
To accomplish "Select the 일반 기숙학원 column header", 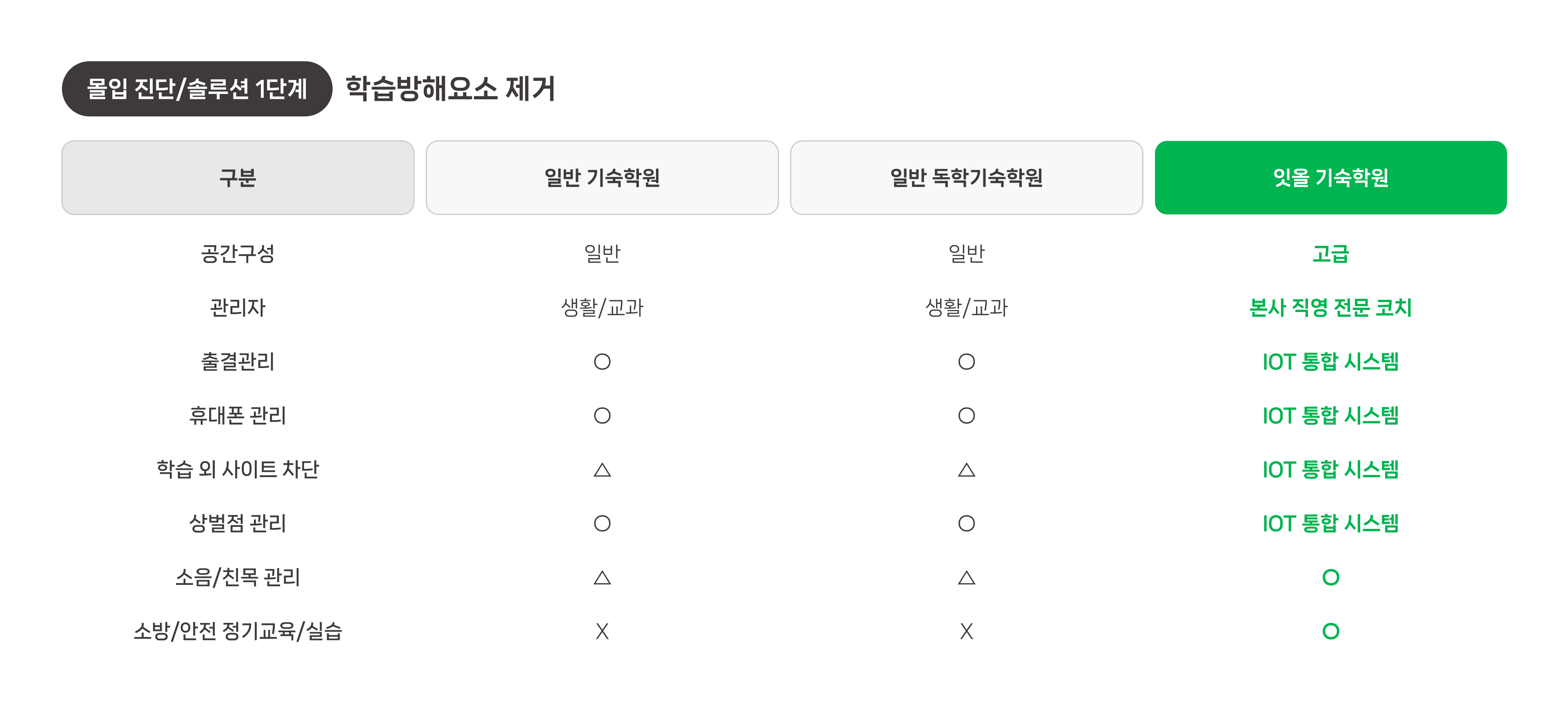I will 602,178.
